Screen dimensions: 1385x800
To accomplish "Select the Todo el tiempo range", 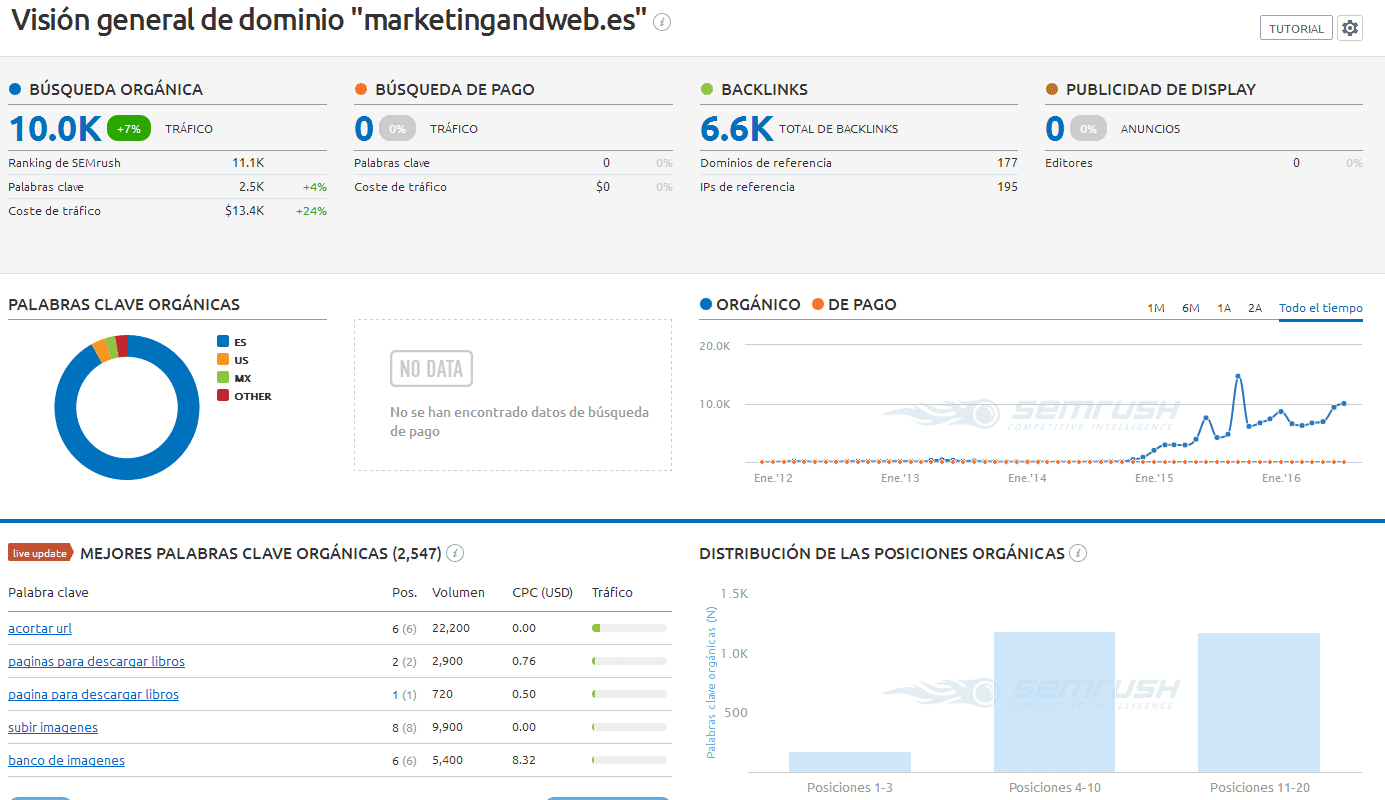I will pos(1321,308).
